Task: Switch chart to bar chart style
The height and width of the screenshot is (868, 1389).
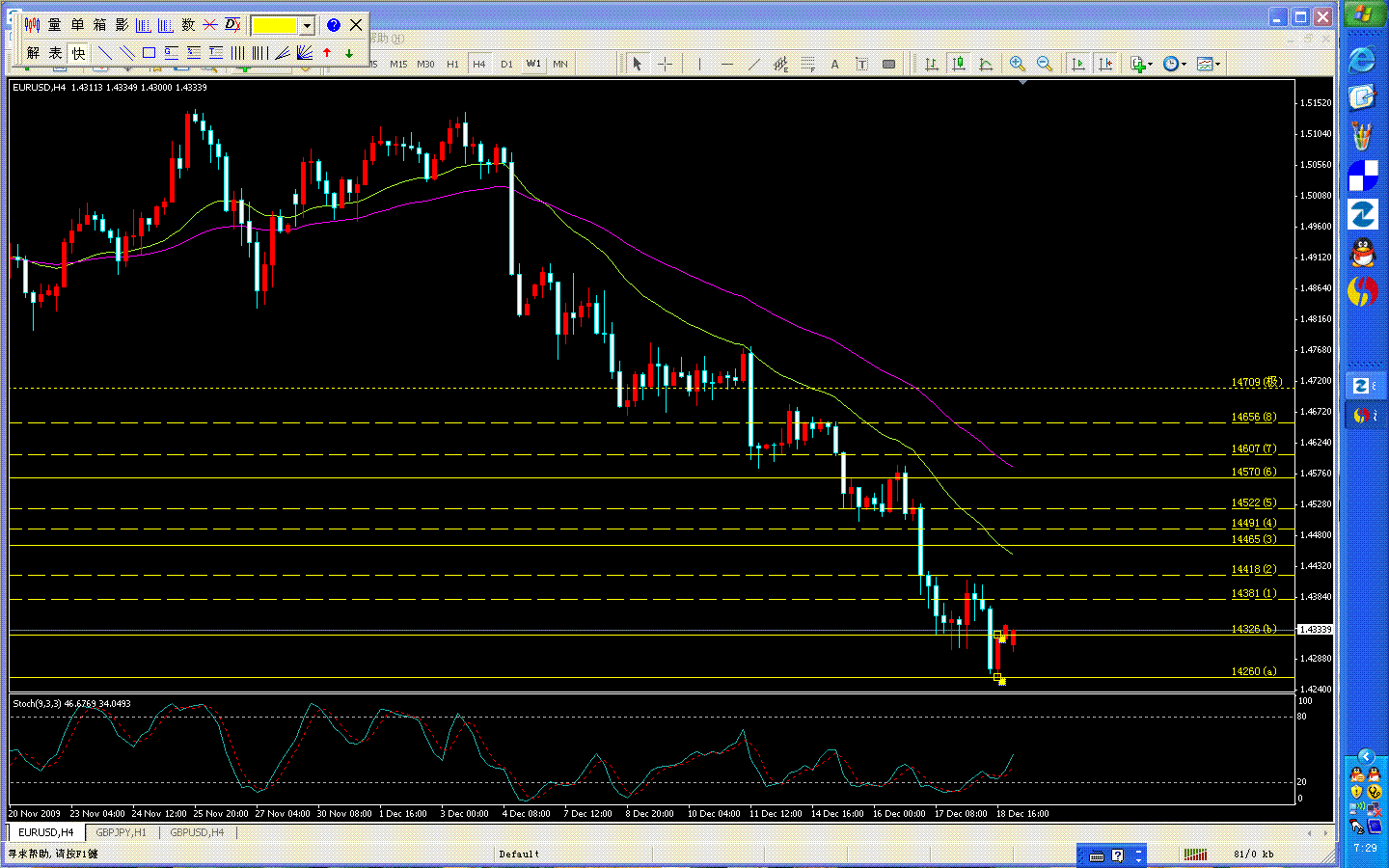Action: [x=931, y=64]
